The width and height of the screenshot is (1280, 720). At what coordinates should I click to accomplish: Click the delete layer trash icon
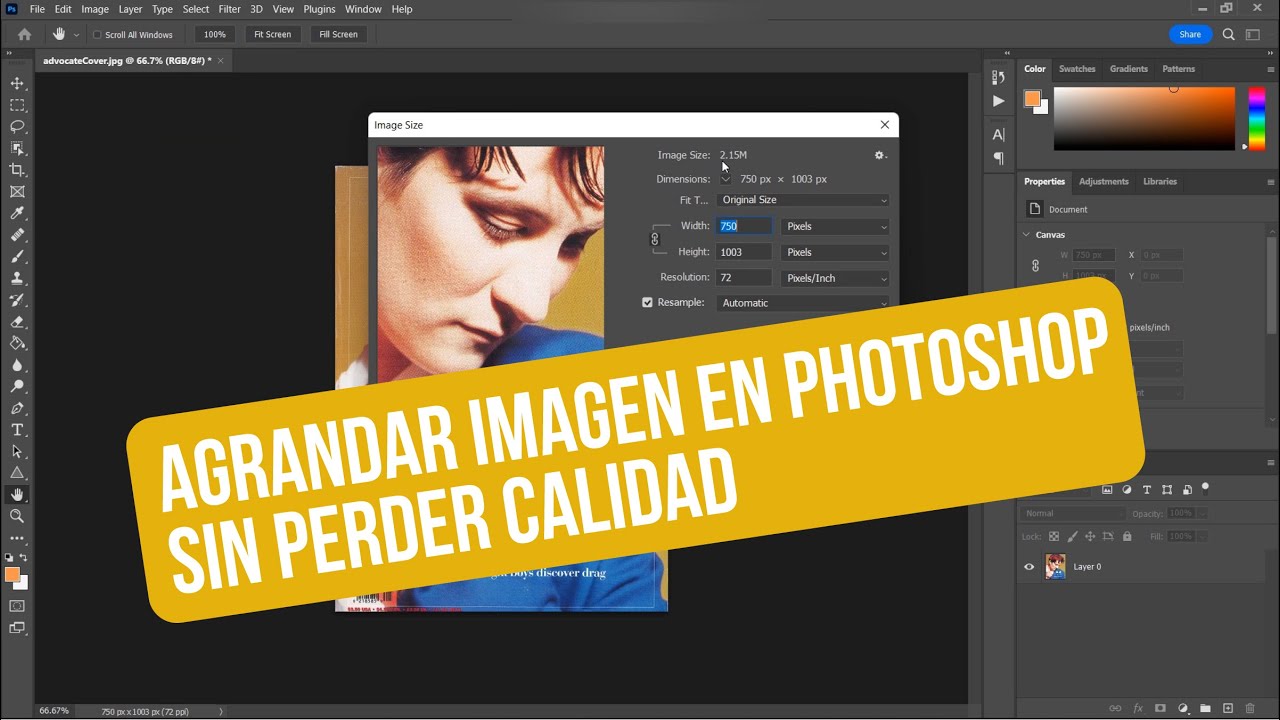click(1250, 708)
